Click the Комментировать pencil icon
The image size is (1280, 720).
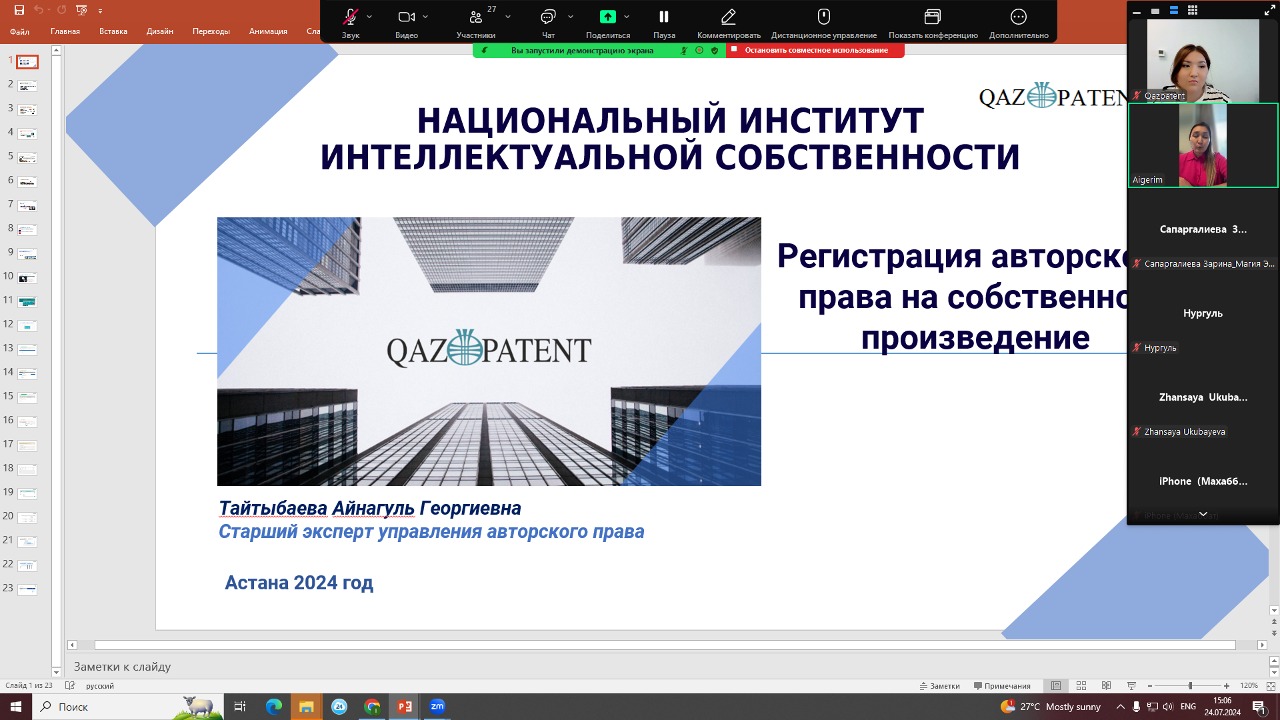point(729,17)
